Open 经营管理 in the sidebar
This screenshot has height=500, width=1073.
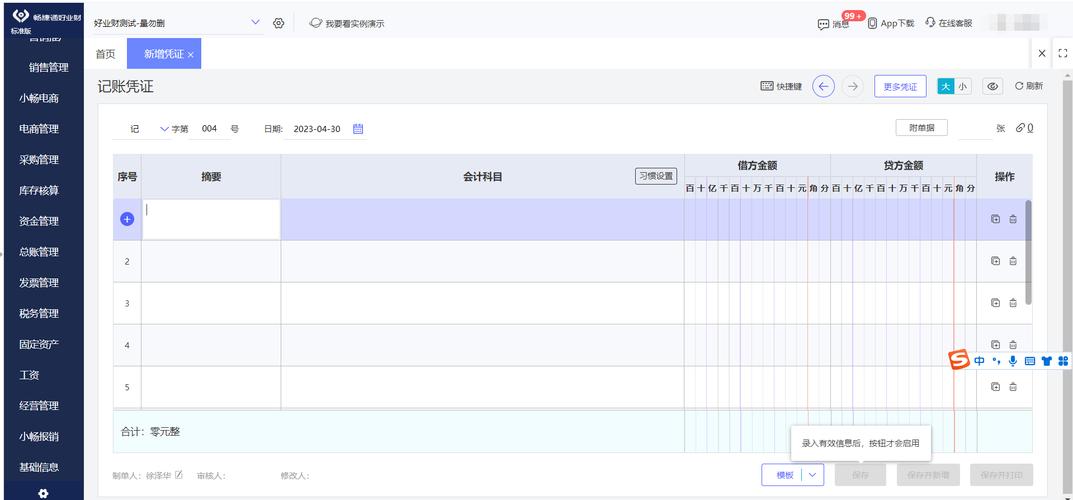39,406
